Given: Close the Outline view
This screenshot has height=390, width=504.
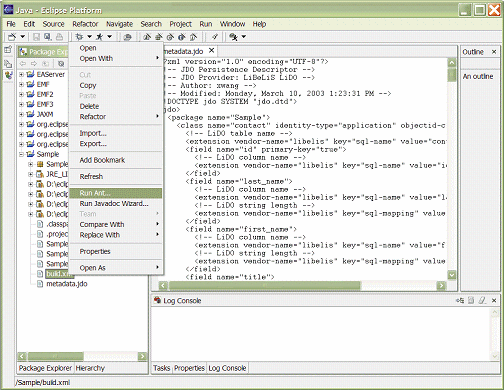Looking at the screenshot, I should [x=494, y=52].
